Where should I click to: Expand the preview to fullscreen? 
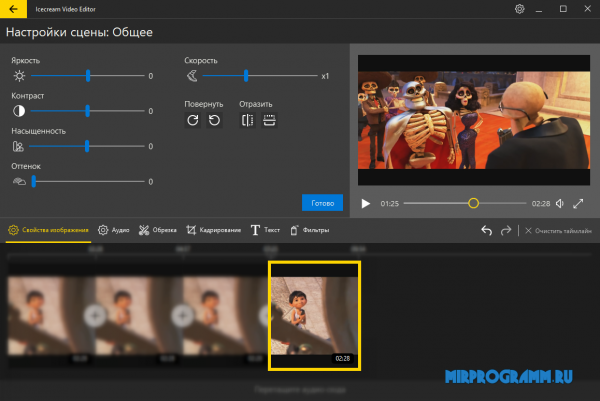click(578, 204)
